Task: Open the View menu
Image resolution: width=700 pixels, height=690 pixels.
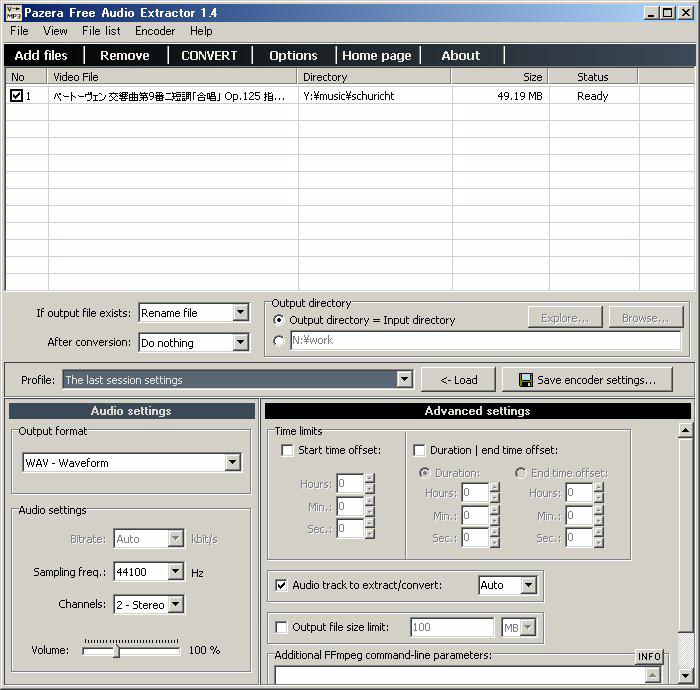Action: 55,31
